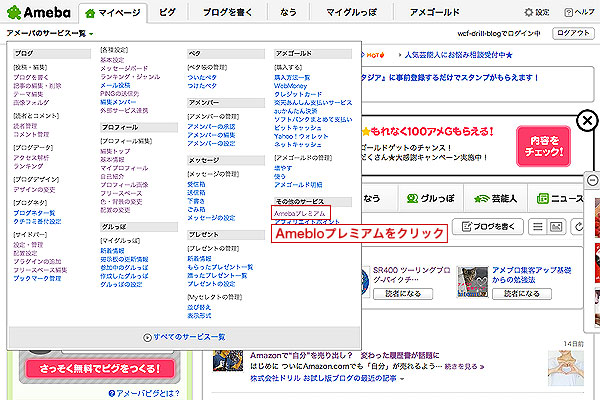Click the 内容をチェック! pink button
Screen dimensions: 600x400
tap(543, 146)
